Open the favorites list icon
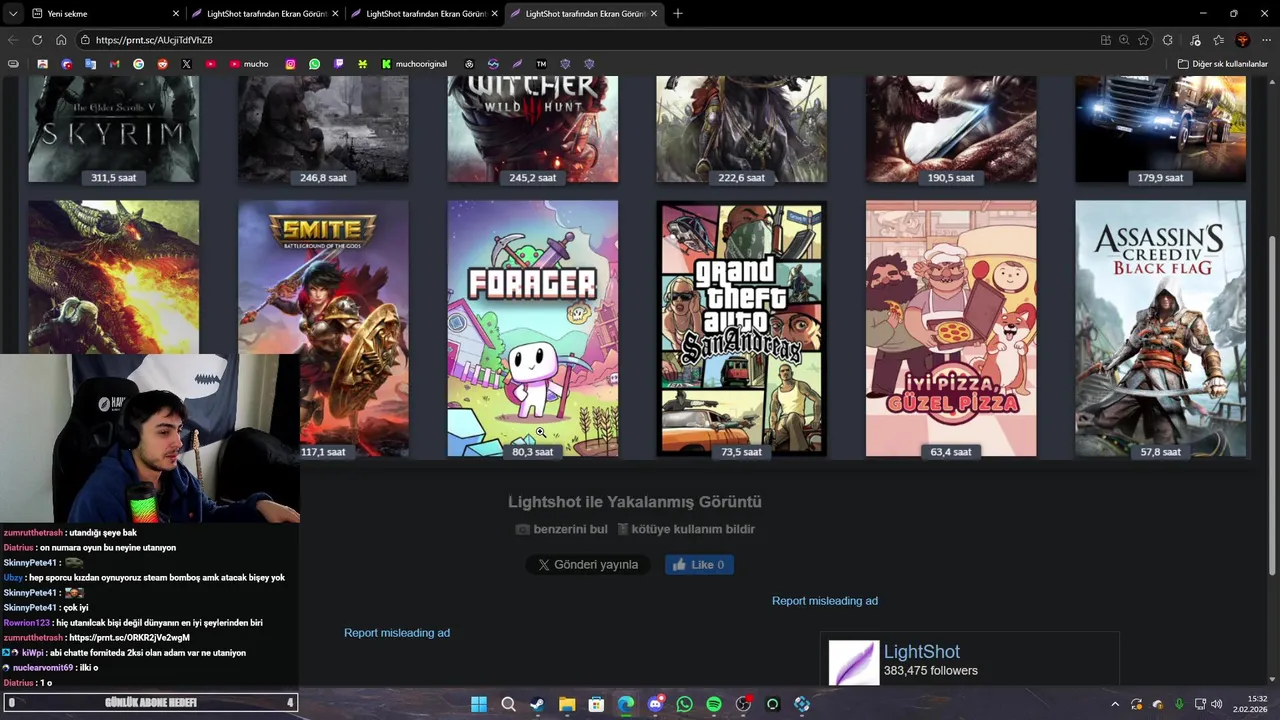 (x=1218, y=40)
